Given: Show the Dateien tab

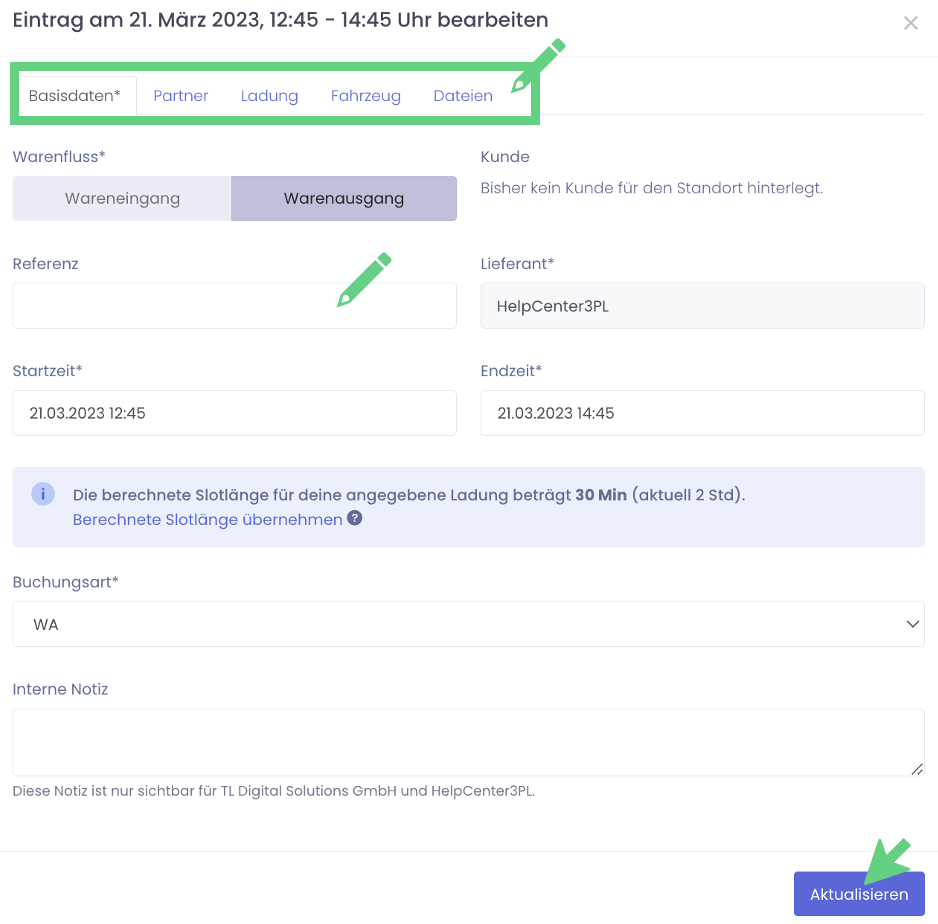Looking at the screenshot, I should (x=463, y=96).
